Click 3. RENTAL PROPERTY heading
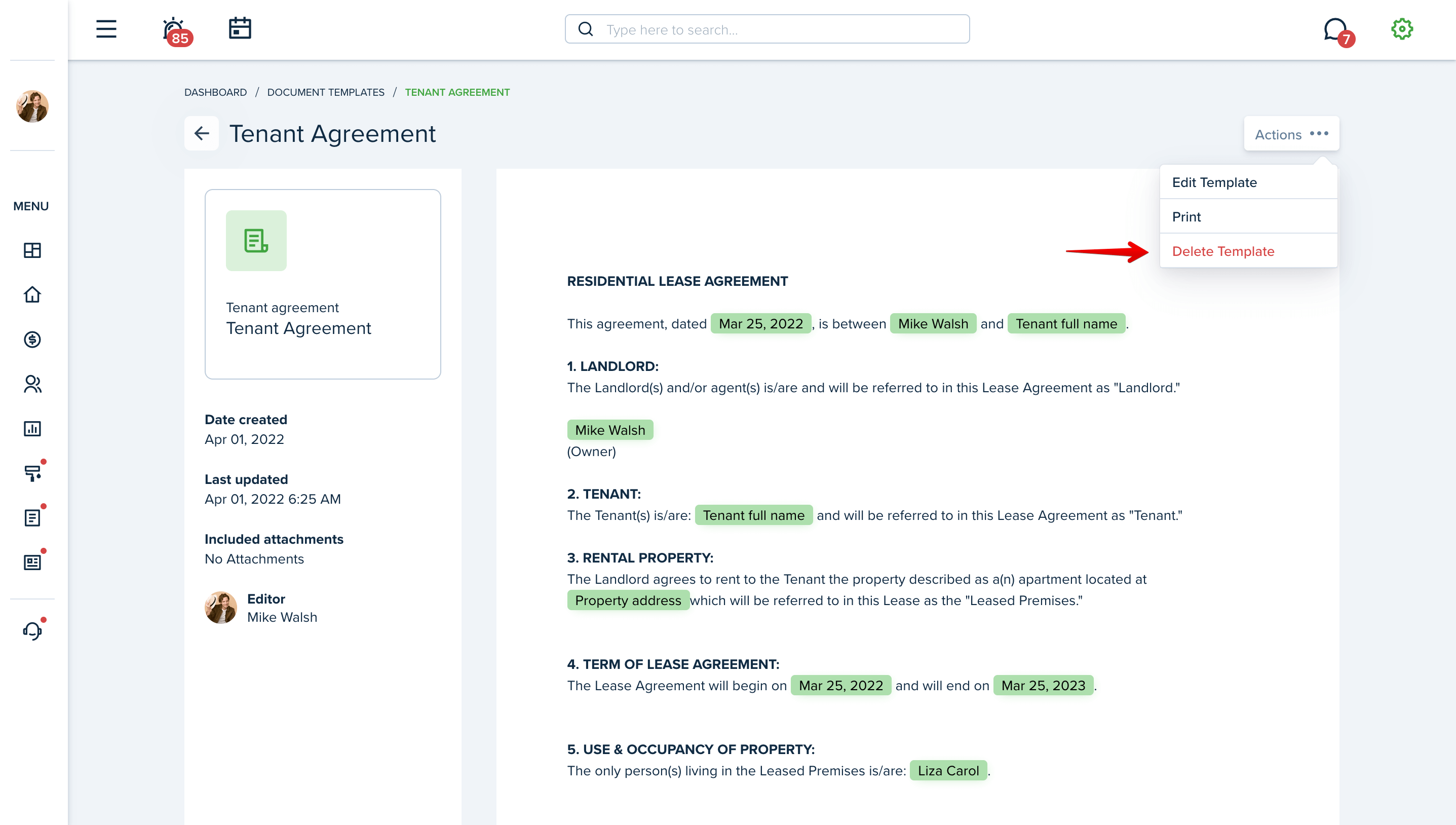The image size is (1456, 825). point(640,557)
